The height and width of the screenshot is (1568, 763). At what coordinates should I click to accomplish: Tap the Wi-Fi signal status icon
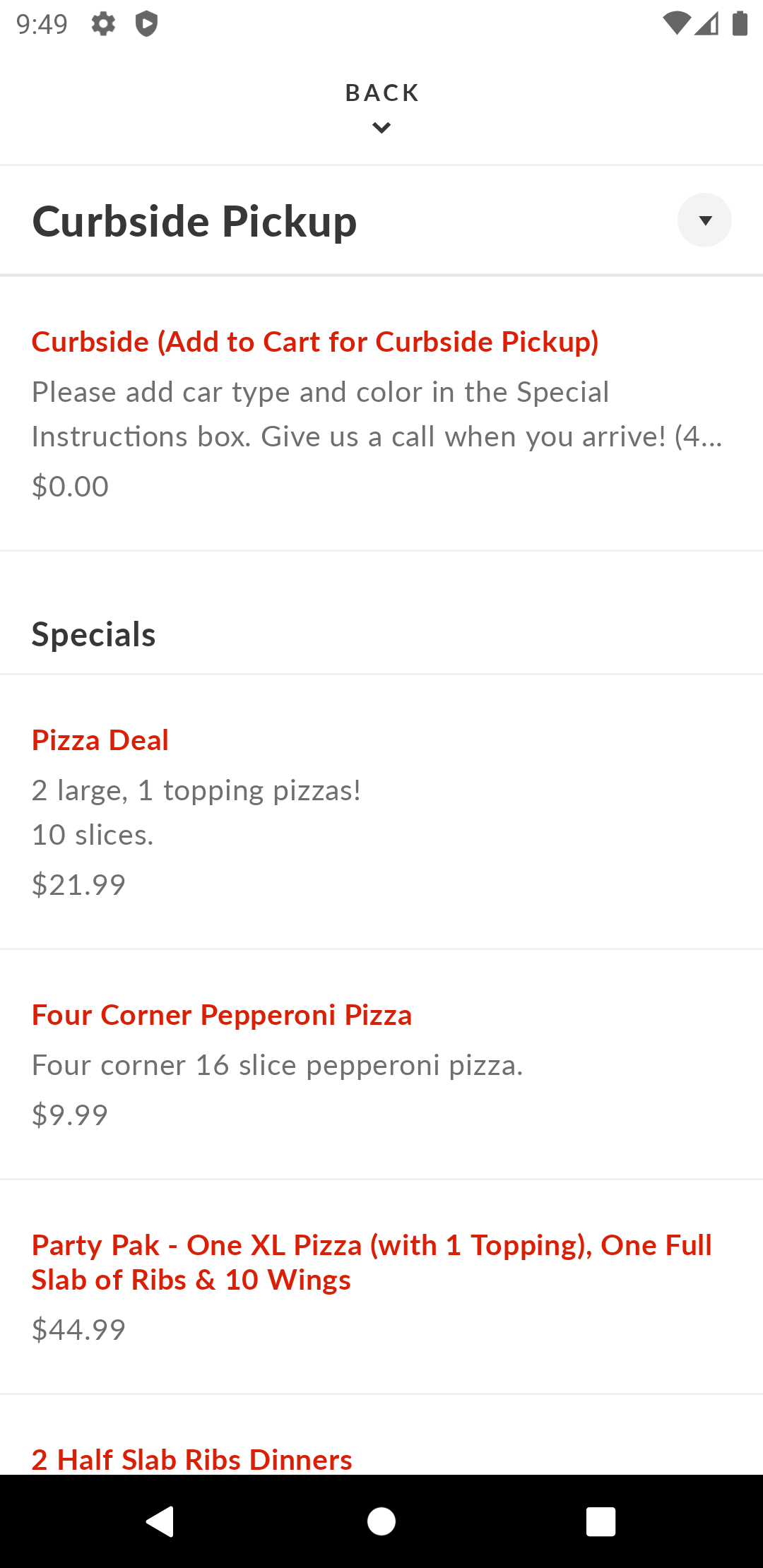point(675,24)
